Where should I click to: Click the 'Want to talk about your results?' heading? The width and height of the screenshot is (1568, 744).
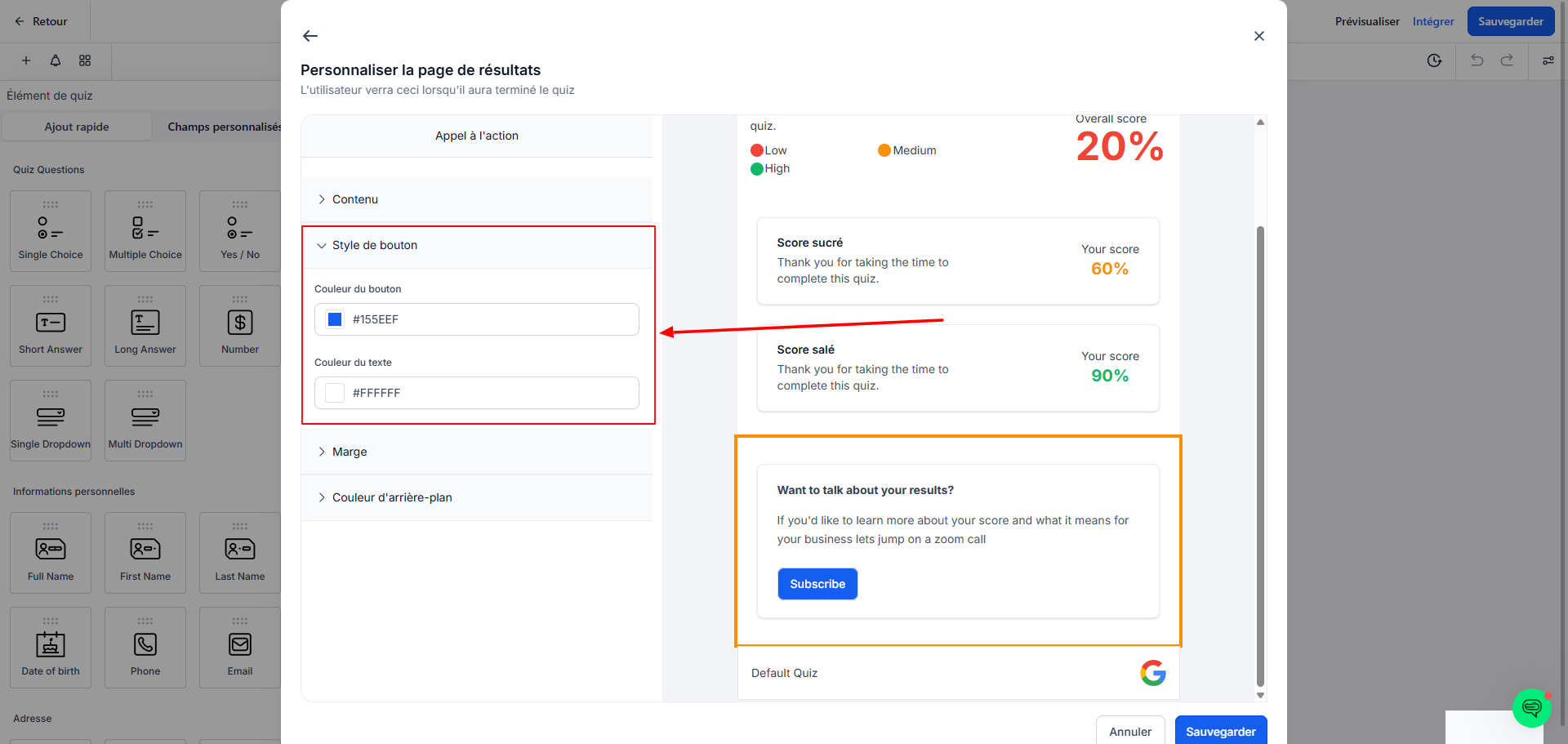[865, 490]
